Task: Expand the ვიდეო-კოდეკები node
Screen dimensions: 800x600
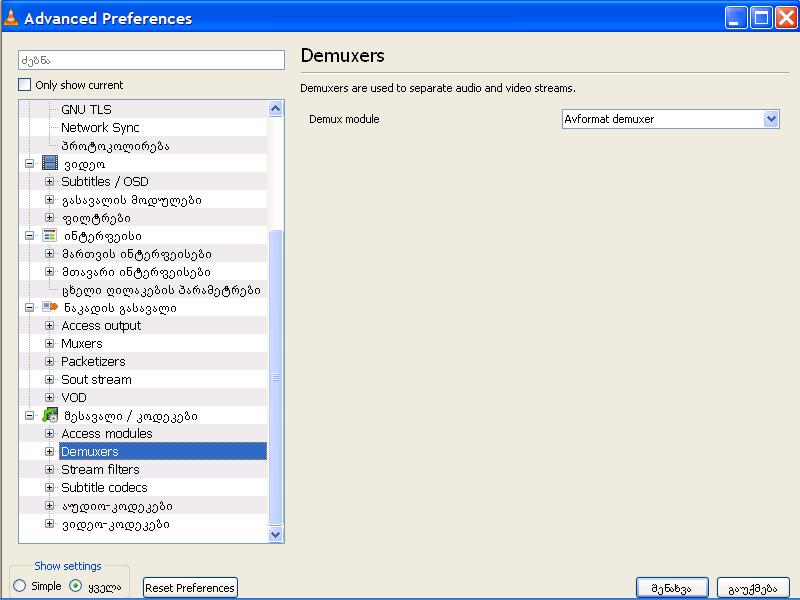Action: 49,523
